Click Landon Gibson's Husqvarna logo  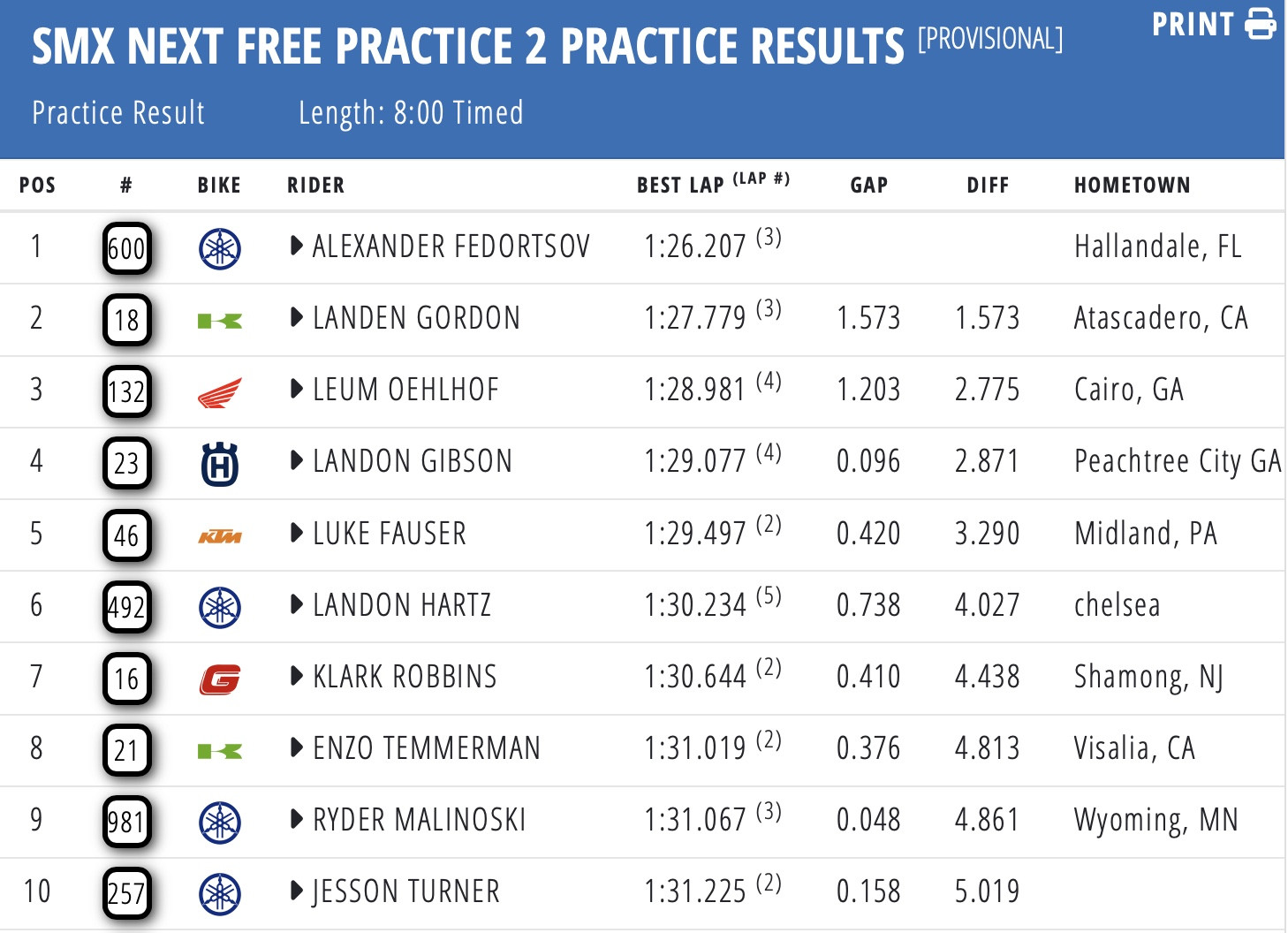click(220, 464)
